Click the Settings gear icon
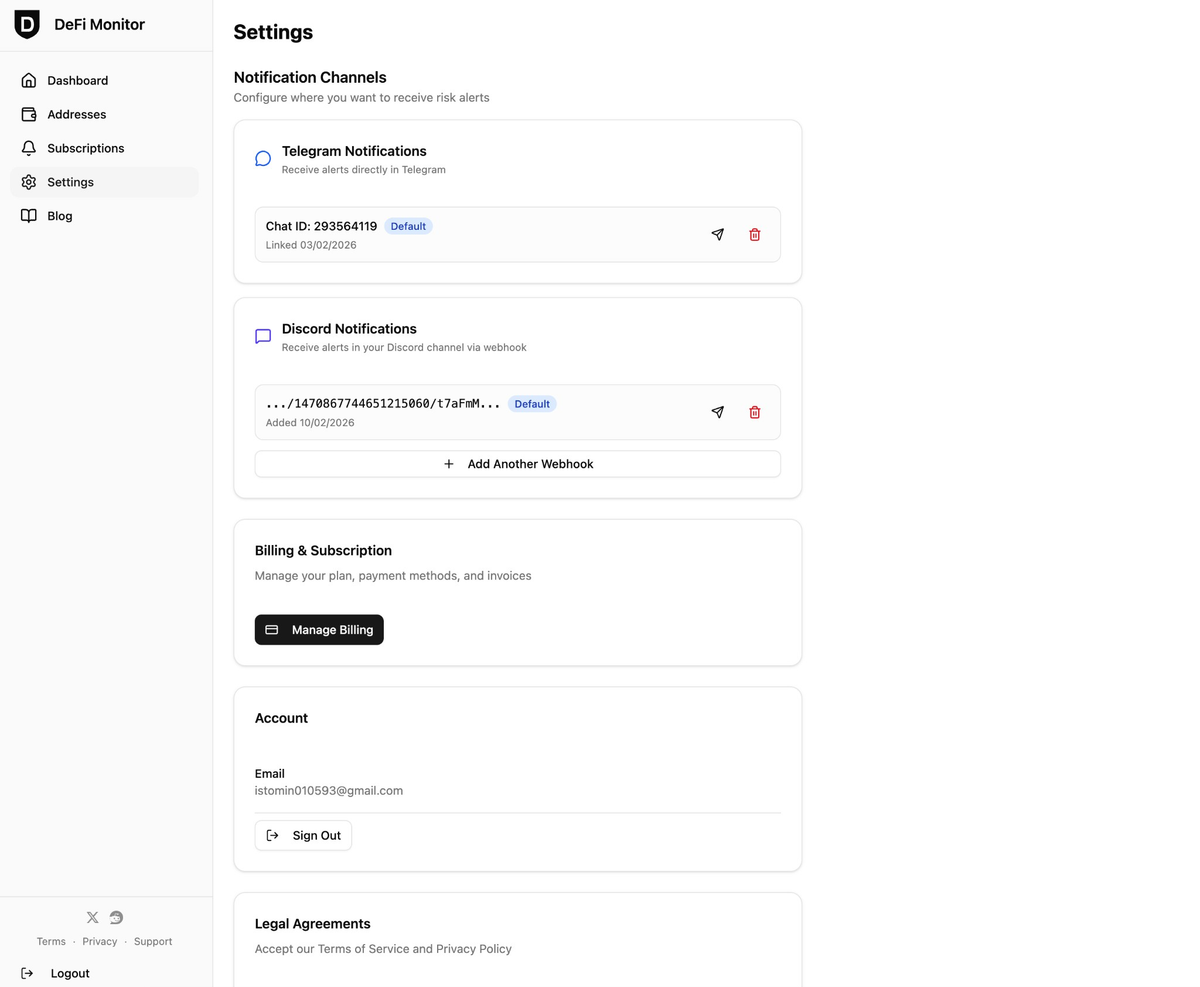This screenshot has width=1200, height=987. (30, 182)
